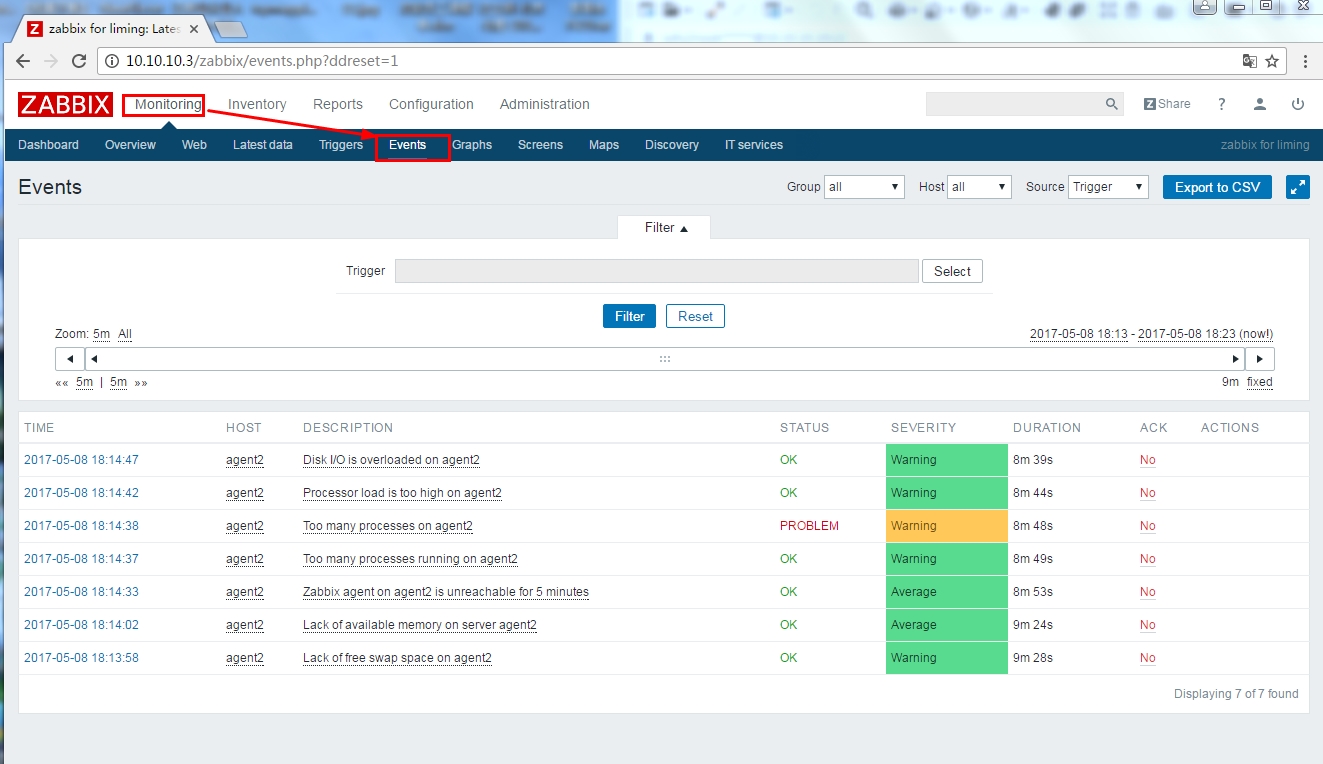Open 'Too many processes on agent2' trigger
The height and width of the screenshot is (764, 1323).
(388, 526)
